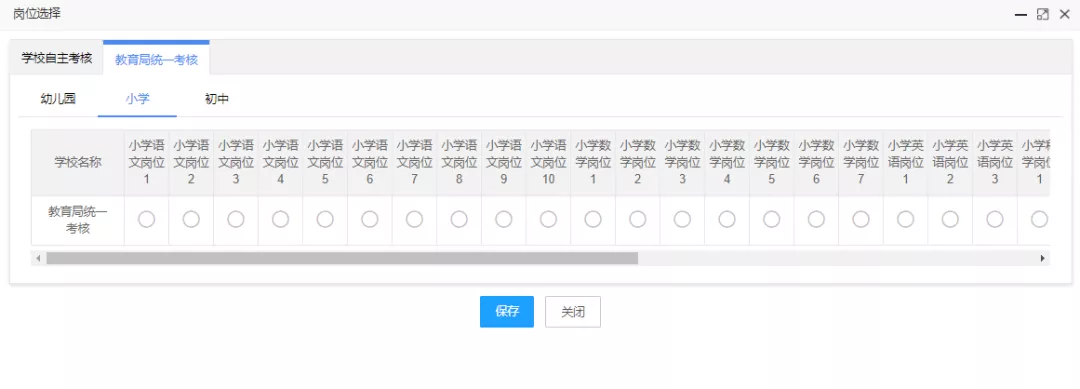Minimize the 岗位选择 dialog
Image resolution: width=1080 pixels, height=389 pixels.
click(x=1021, y=14)
